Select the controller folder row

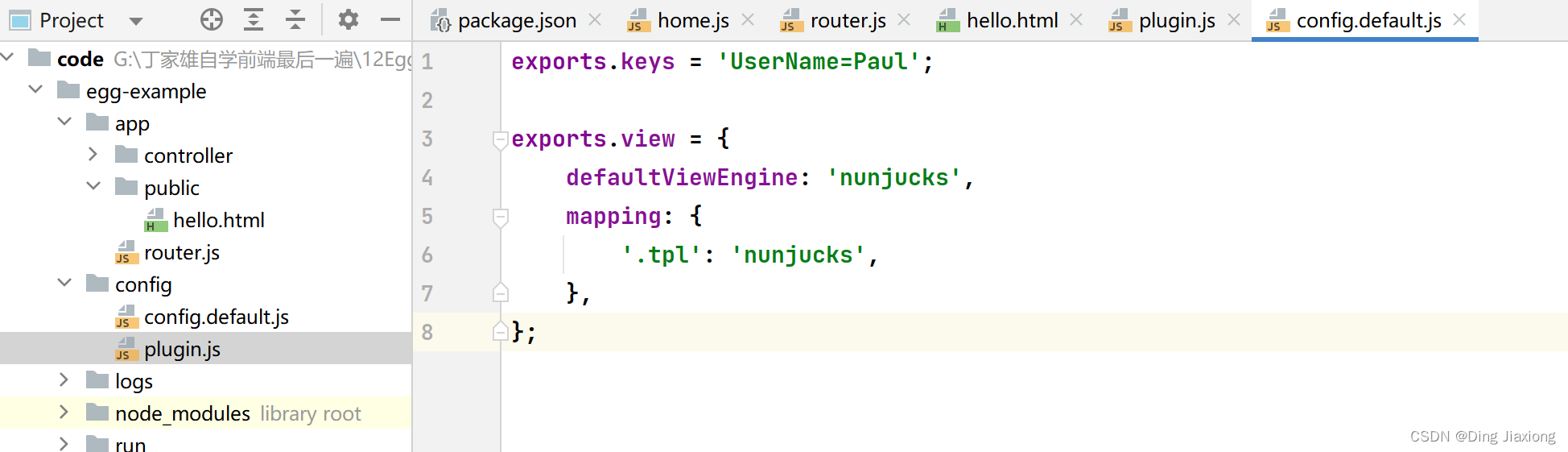[x=206, y=155]
